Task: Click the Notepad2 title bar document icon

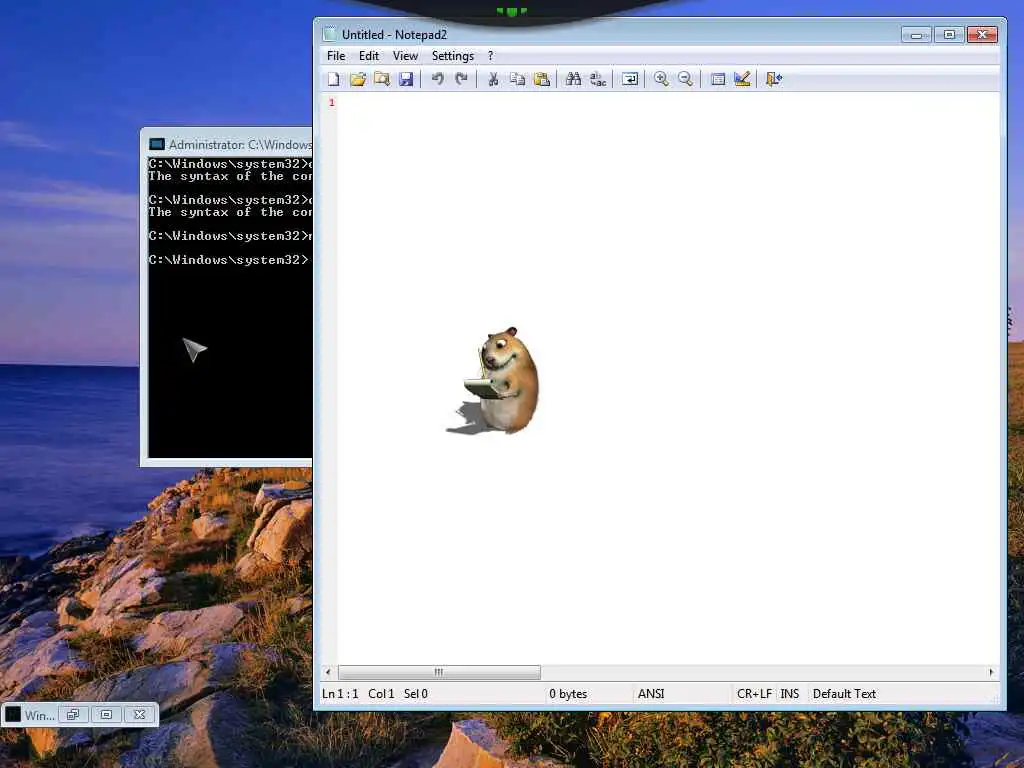Action: click(330, 34)
